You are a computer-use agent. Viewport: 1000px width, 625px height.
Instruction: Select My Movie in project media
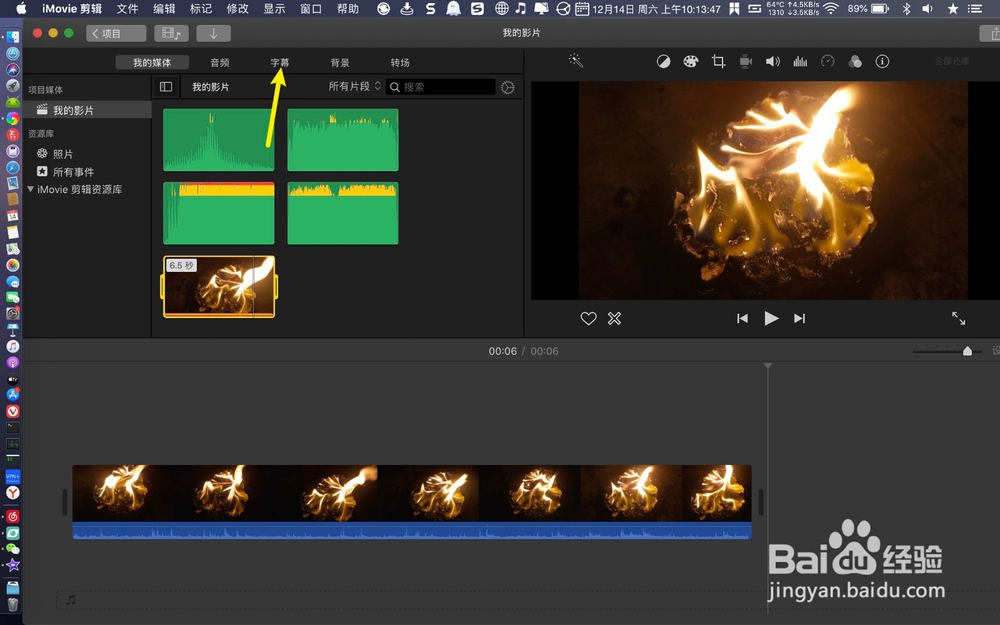(87, 110)
